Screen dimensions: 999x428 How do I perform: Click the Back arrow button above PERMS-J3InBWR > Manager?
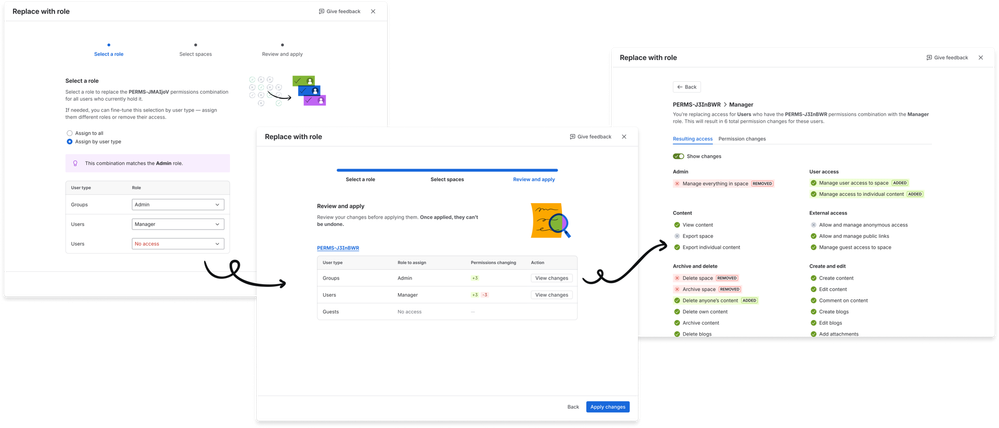click(687, 87)
